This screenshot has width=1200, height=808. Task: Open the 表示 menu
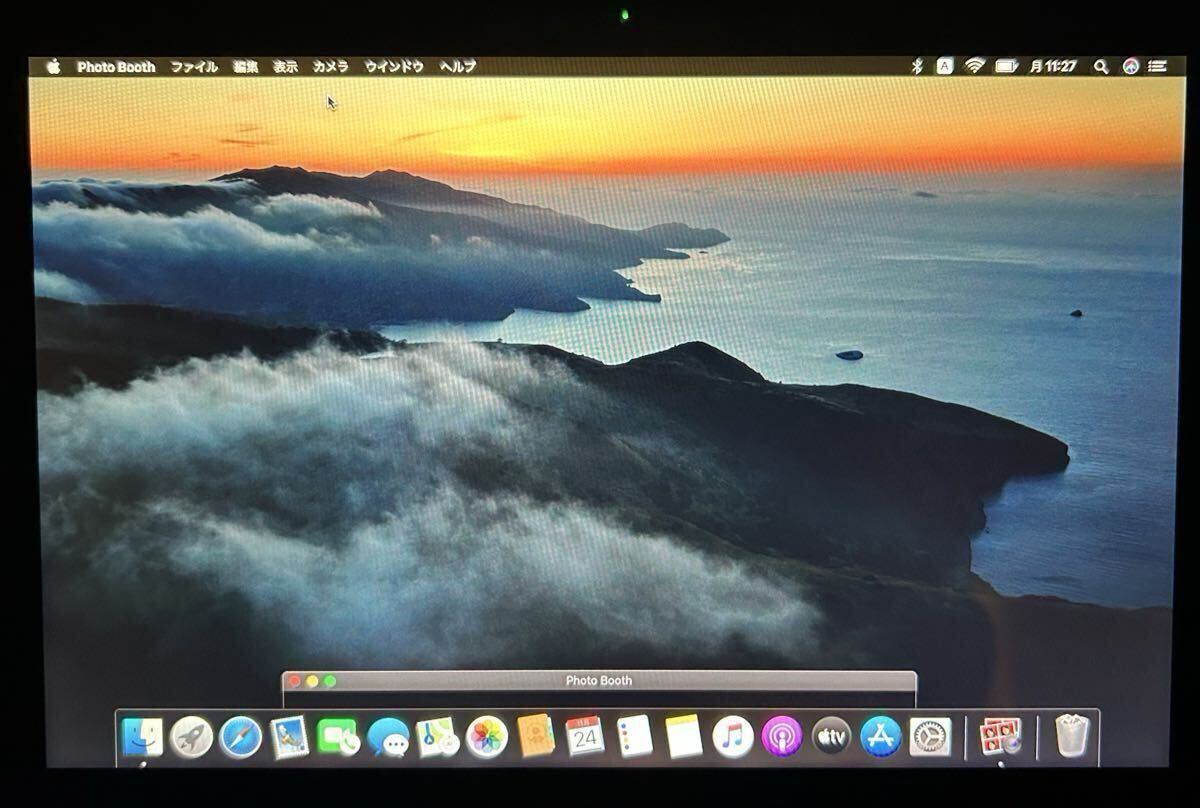point(286,67)
